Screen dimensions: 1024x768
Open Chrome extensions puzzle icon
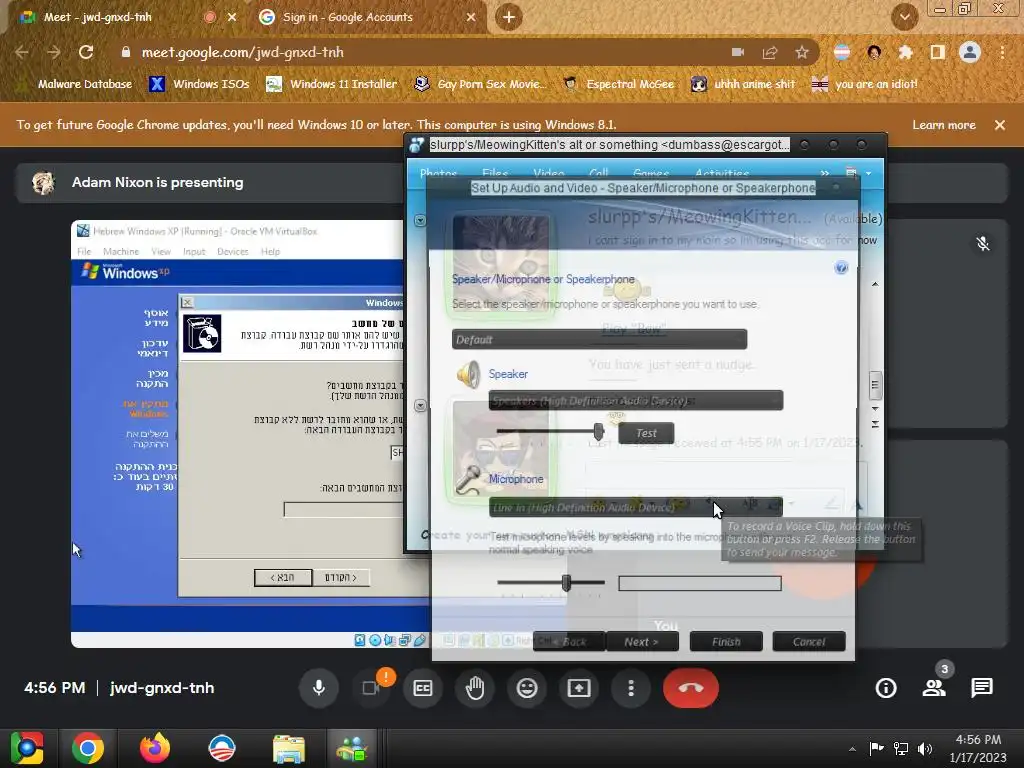905,52
